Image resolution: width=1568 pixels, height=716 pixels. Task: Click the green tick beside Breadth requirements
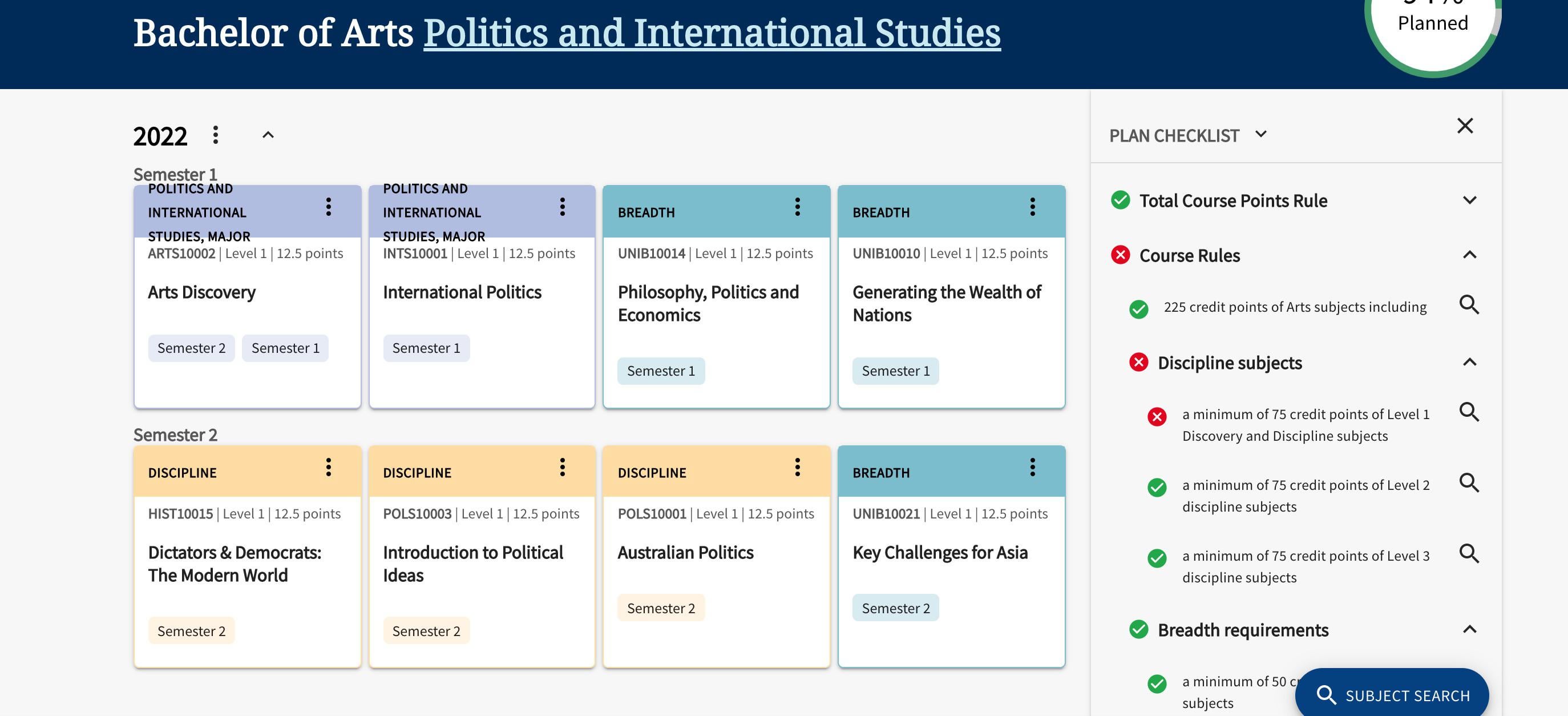point(1138,629)
